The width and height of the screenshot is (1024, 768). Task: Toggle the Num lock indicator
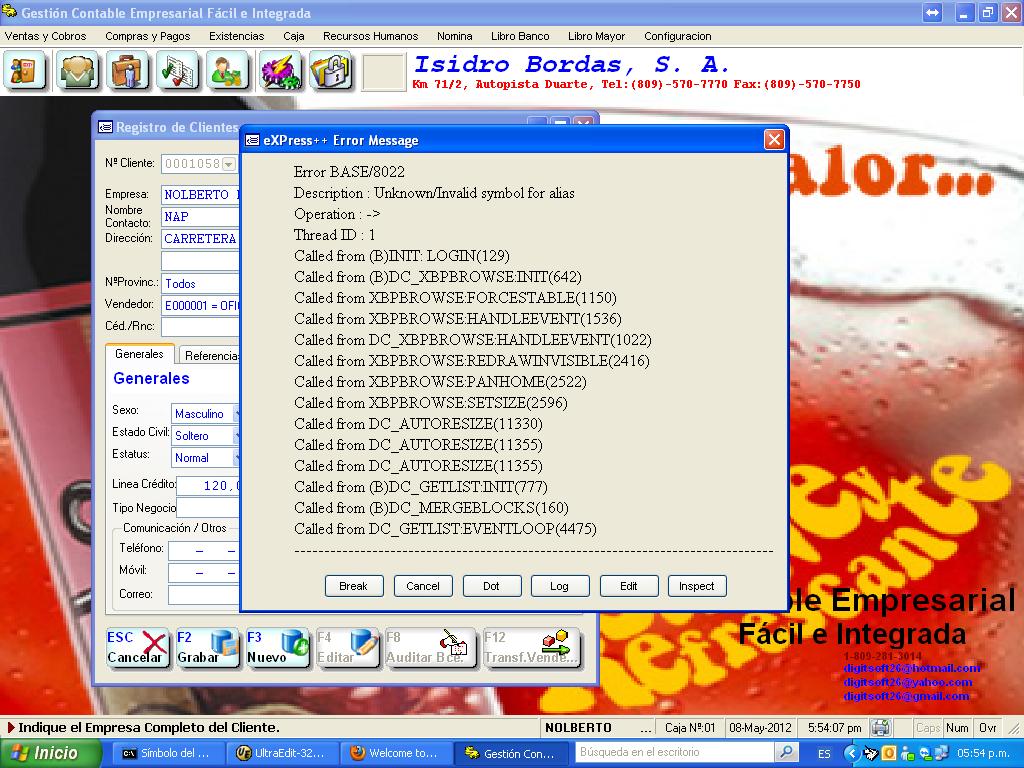point(957,728)
